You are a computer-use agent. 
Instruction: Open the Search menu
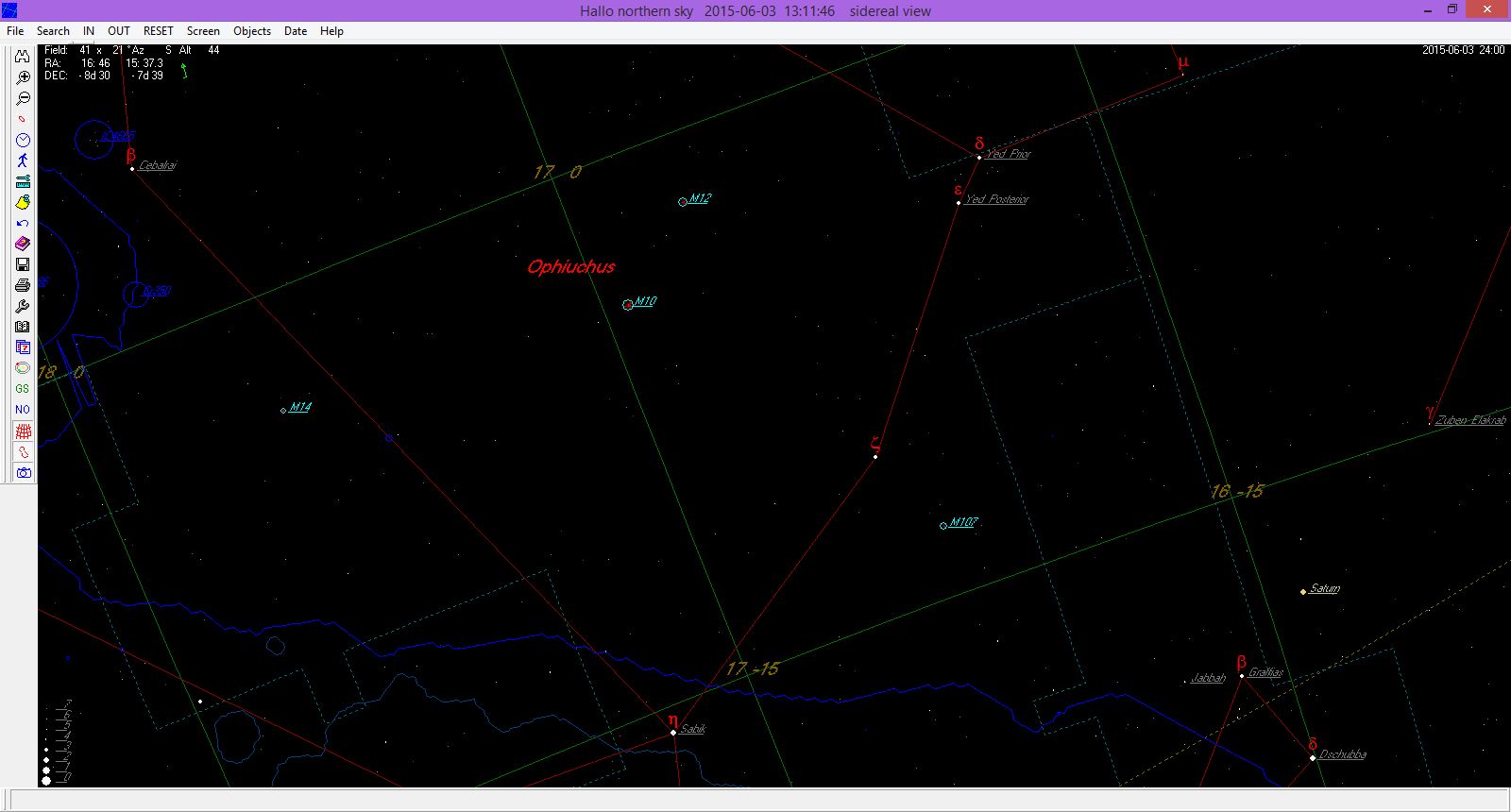click(53, 31)
